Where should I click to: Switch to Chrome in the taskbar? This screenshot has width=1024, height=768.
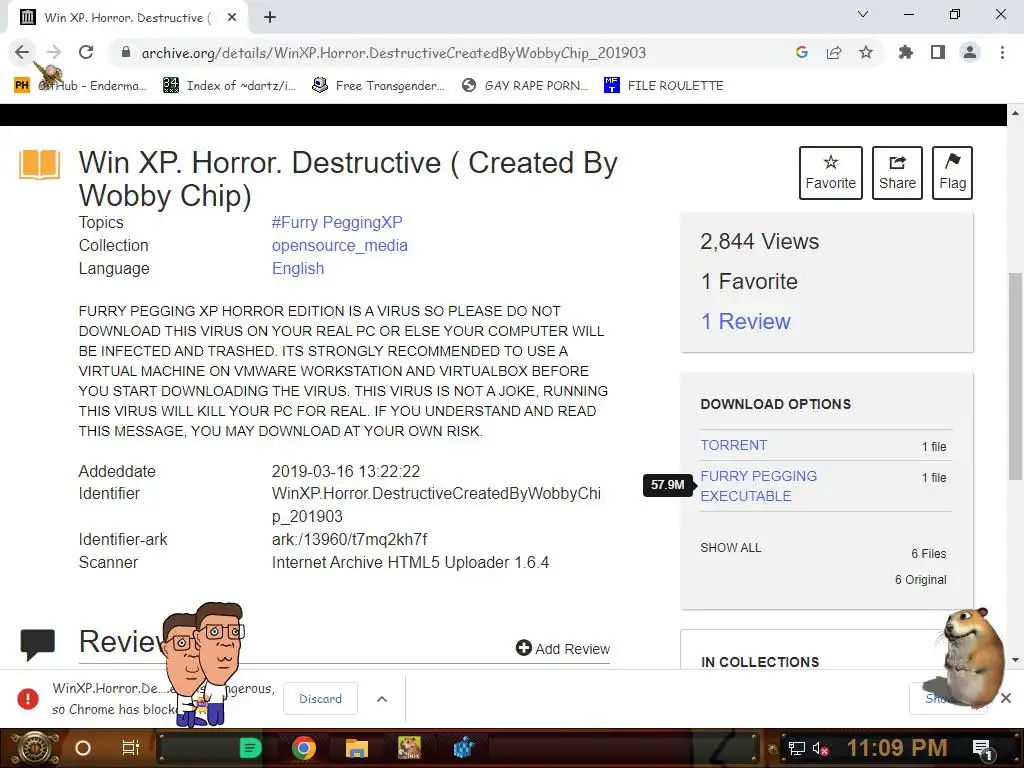pos(304,748)
